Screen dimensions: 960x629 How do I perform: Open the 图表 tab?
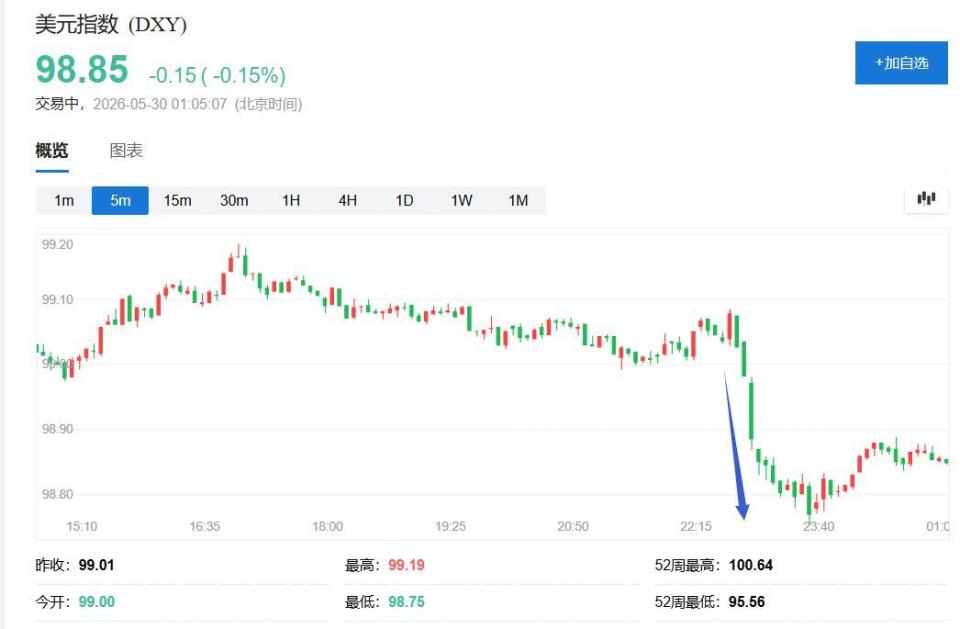click(126, 150)
